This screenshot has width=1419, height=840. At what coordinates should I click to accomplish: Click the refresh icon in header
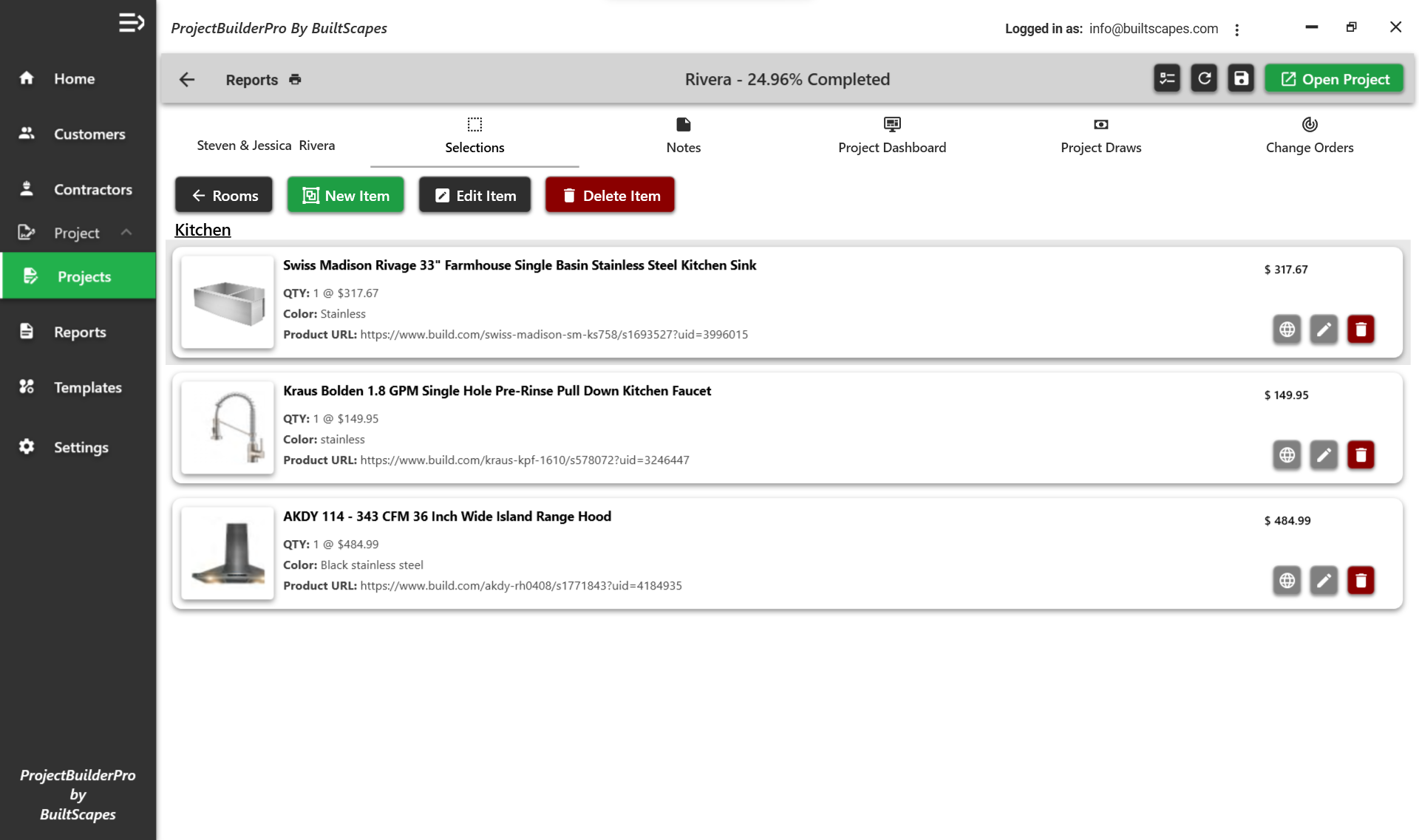click(x=1204, y=79)
